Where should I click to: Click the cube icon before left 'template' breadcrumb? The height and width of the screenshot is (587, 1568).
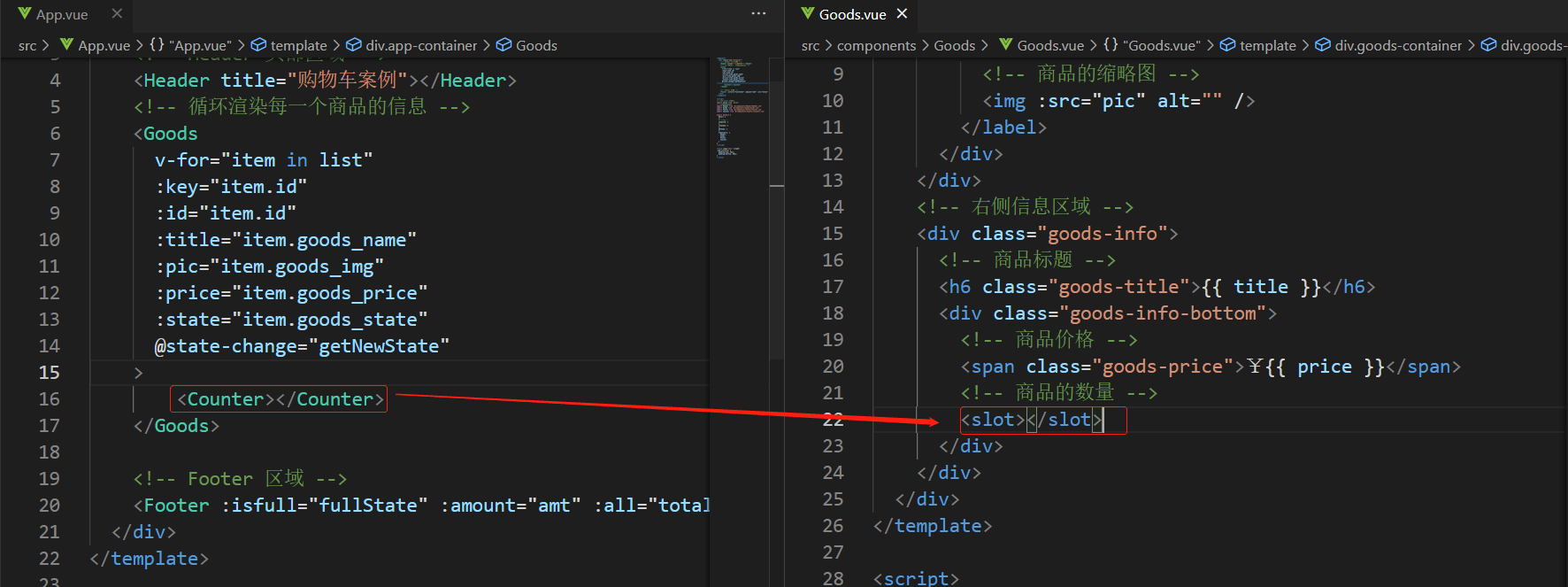(258, 45)
